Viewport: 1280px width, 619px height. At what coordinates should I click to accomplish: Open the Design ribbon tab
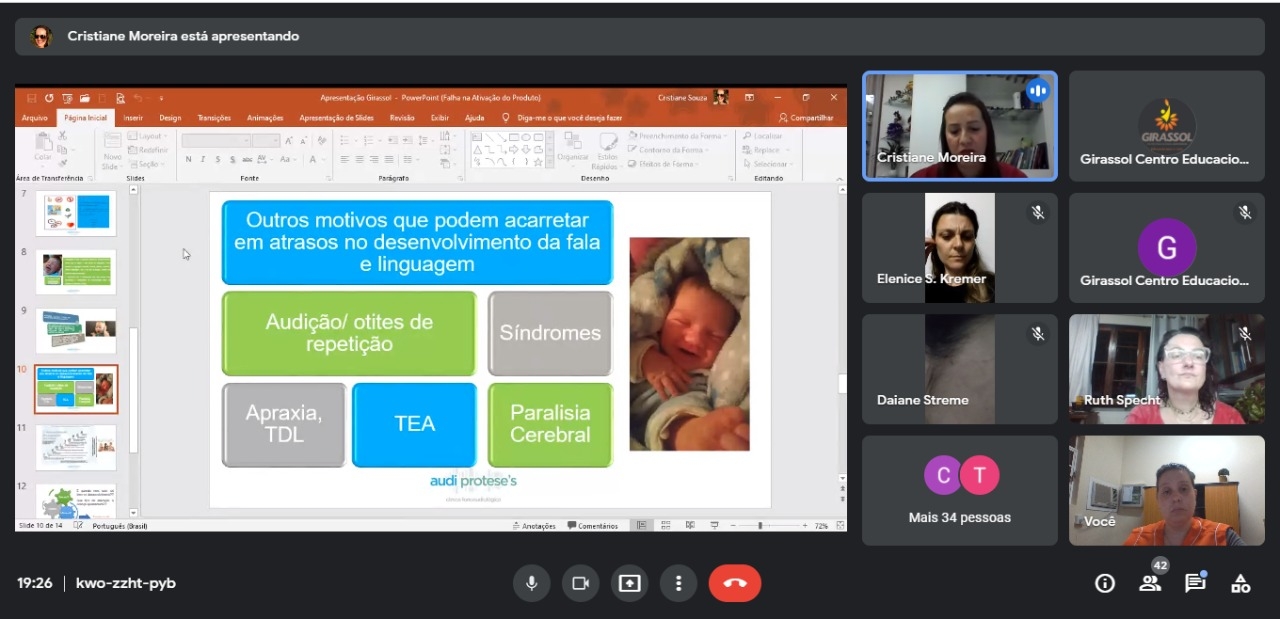coord(170,118)
